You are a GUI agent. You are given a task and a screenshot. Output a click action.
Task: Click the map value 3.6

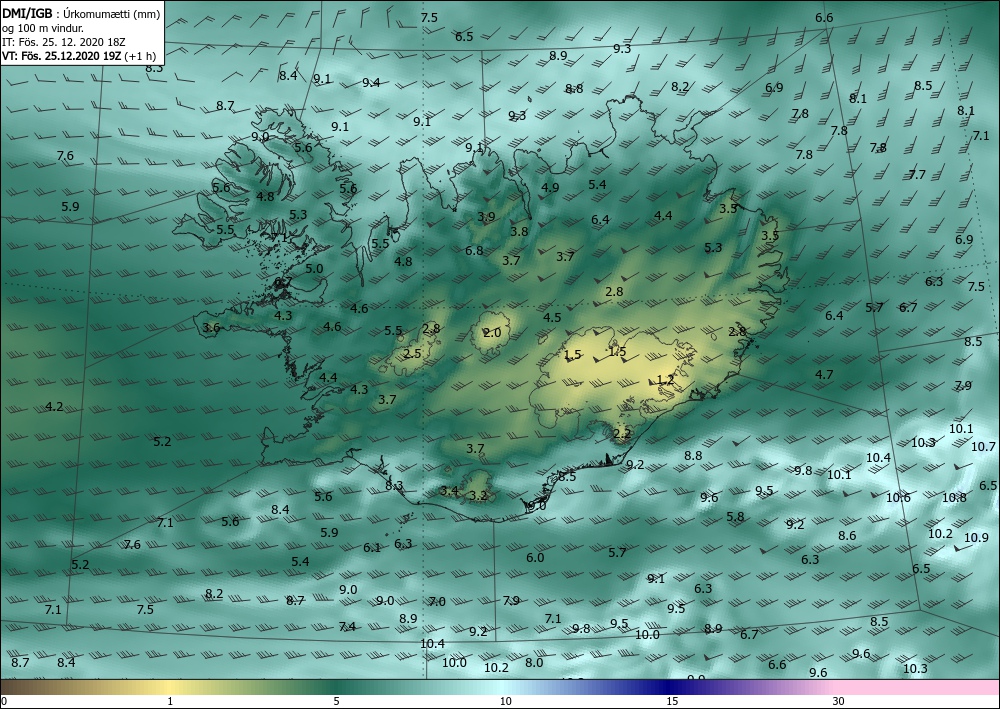(211, 327)
